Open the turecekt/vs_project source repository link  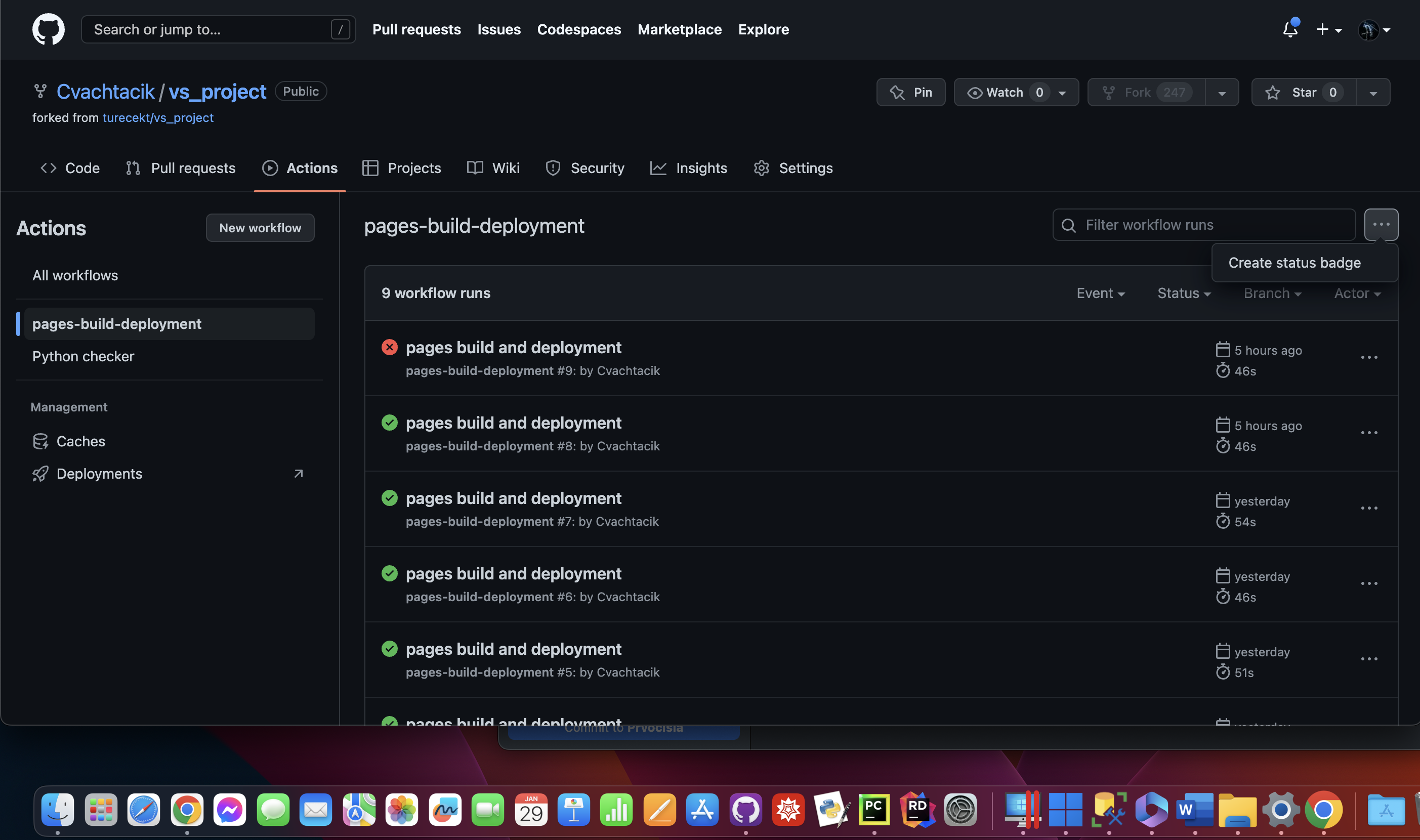(x=158, y=118)
